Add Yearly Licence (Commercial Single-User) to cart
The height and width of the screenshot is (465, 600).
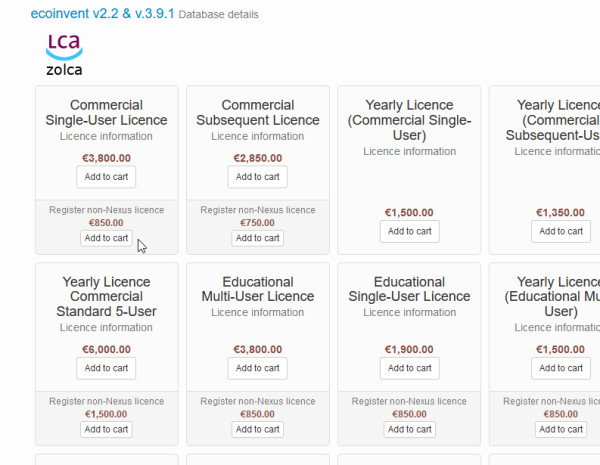tap(409, 231)
